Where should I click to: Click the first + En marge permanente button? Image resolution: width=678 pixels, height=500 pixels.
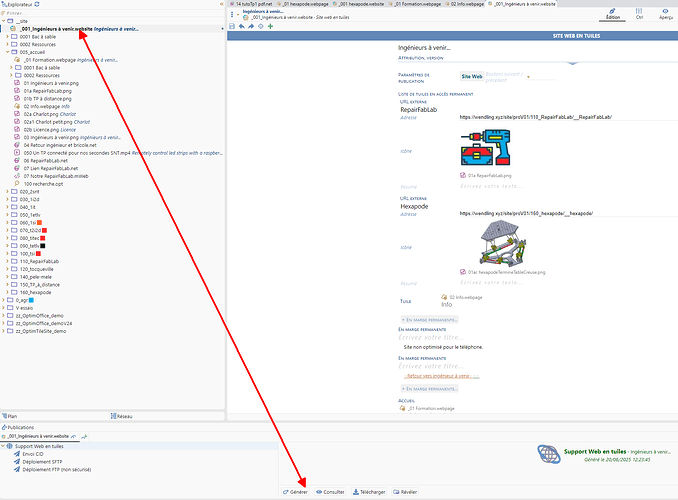click(x=429, y=320)
